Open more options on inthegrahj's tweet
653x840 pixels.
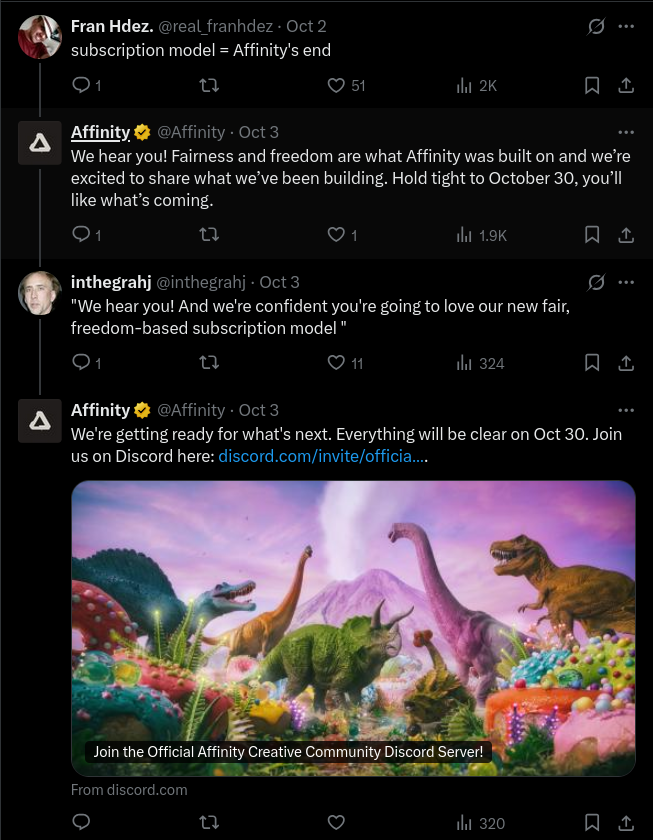coord(626,282)
